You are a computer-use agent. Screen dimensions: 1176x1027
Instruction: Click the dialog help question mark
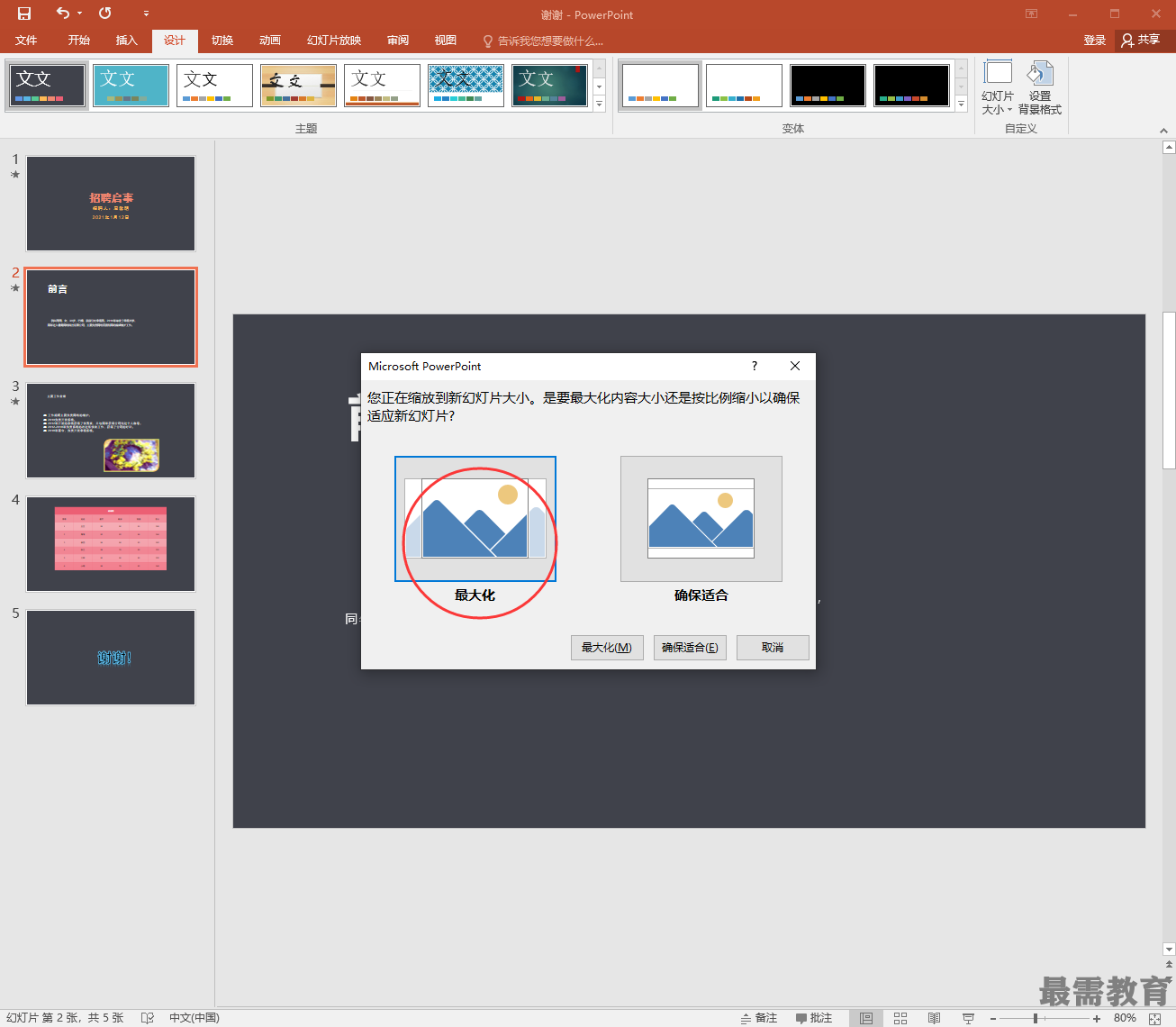(x=755, y=366)
